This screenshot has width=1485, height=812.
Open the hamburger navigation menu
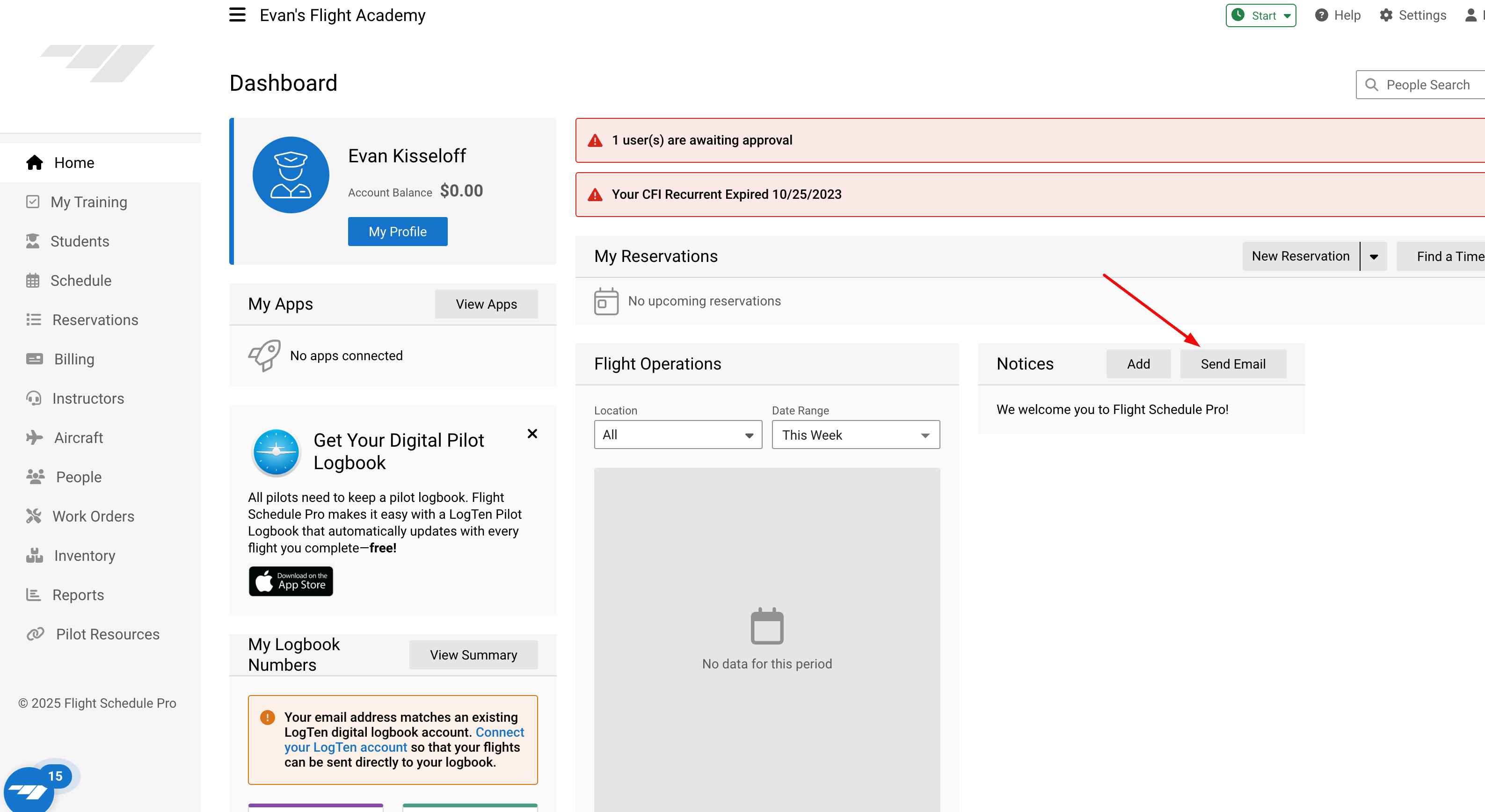click(237, 15)
